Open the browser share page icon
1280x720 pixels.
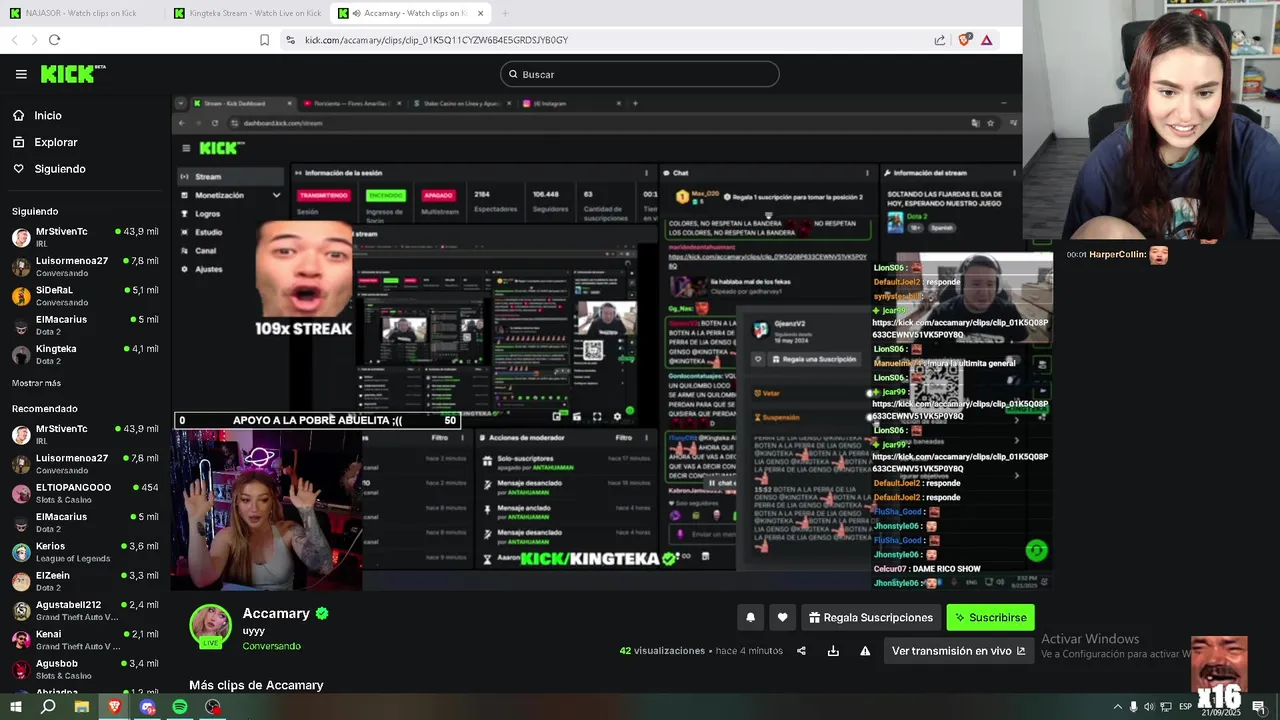point(940,40)
